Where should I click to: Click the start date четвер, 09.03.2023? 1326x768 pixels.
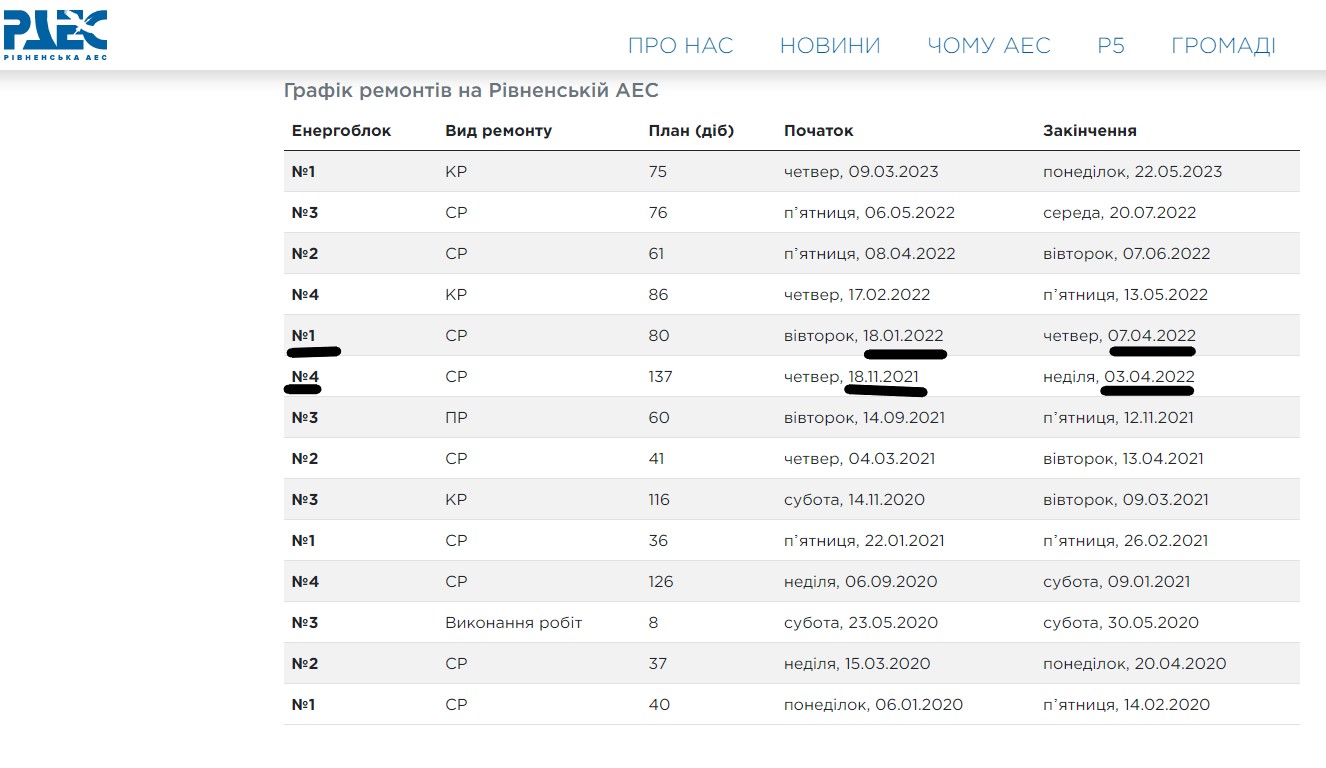click(860, 172)
